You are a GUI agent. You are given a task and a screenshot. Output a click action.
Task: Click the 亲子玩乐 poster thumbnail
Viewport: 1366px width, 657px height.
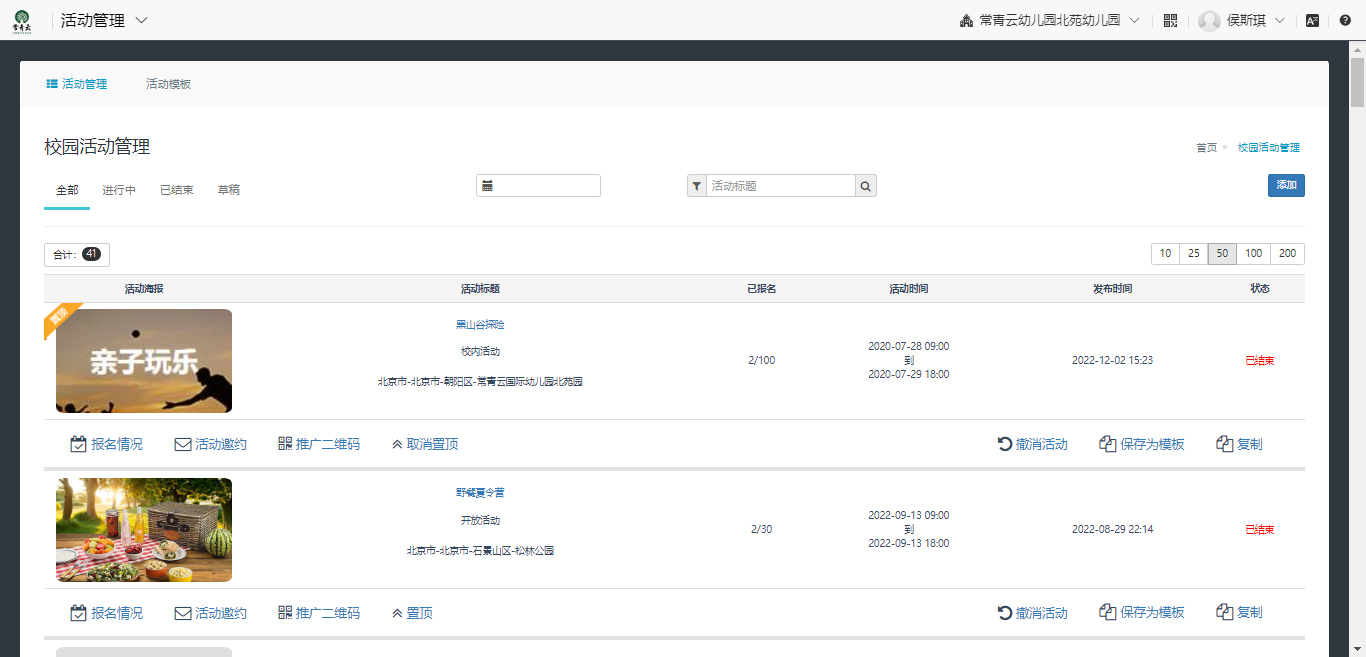[x=144, y=361]
